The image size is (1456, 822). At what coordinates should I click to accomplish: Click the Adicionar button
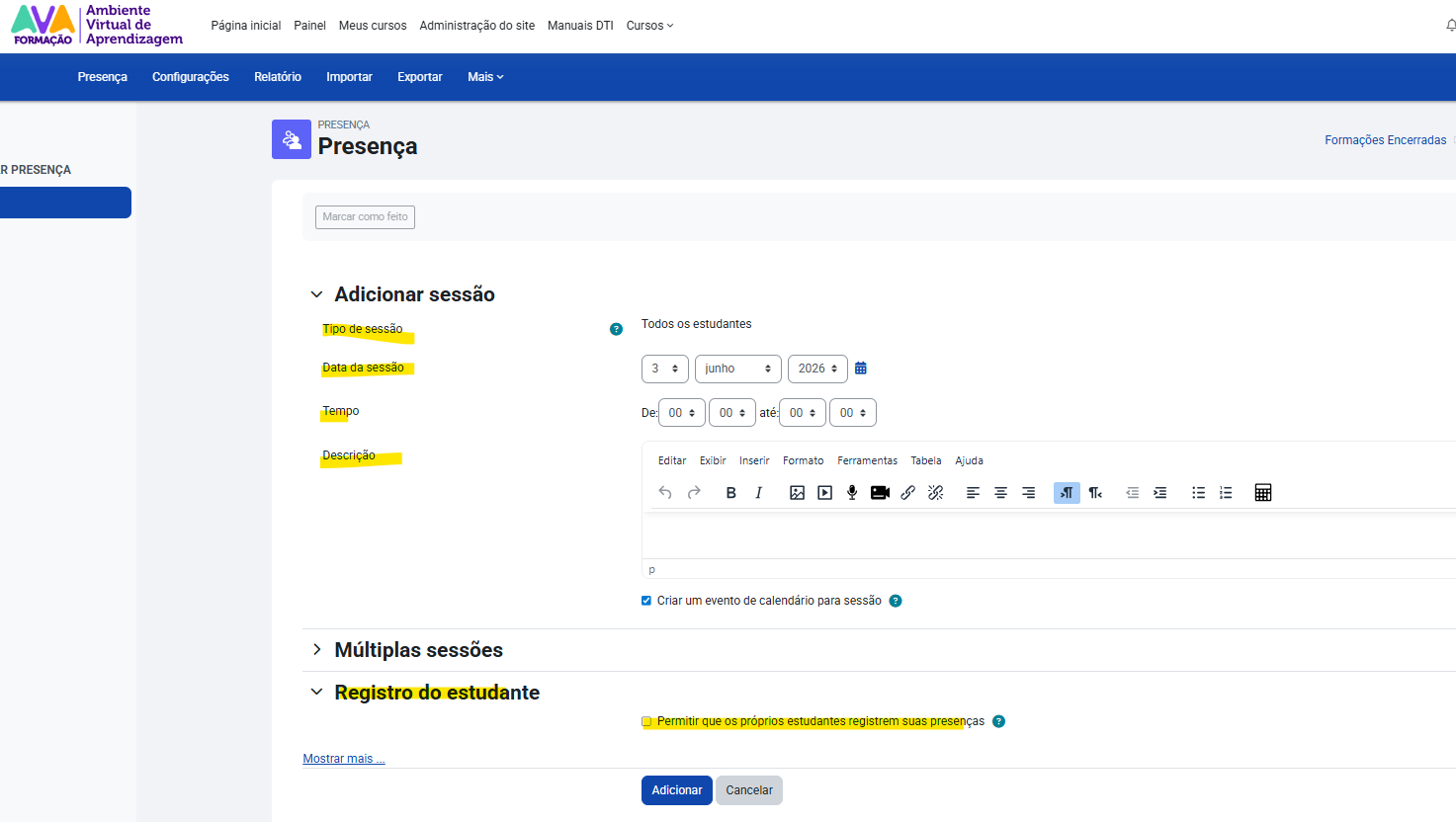(x=677, y=790)
